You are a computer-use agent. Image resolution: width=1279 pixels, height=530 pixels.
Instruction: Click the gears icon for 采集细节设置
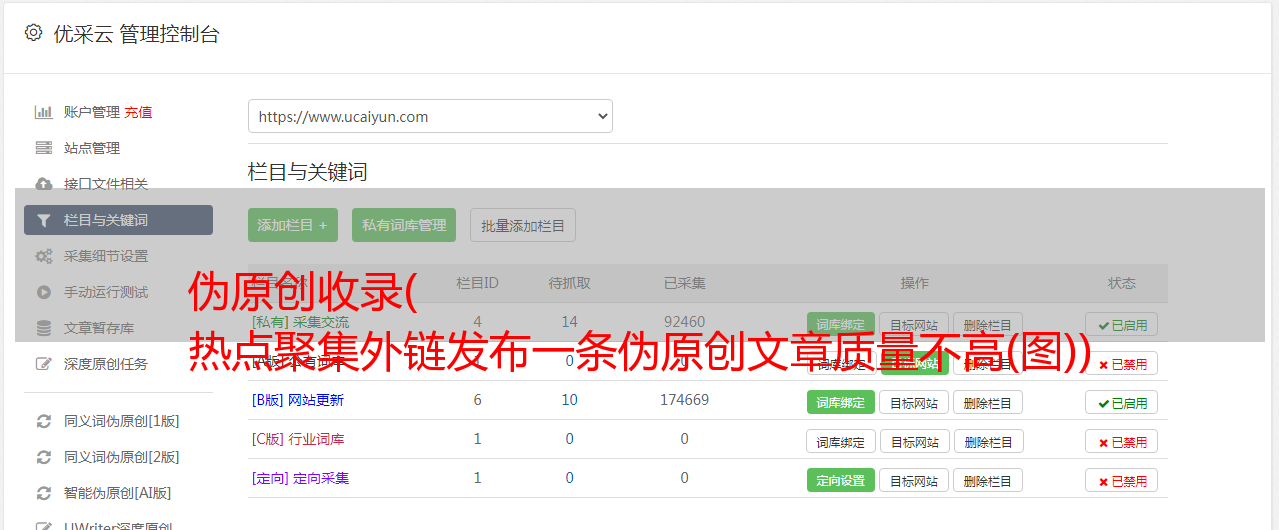point(43,256)
